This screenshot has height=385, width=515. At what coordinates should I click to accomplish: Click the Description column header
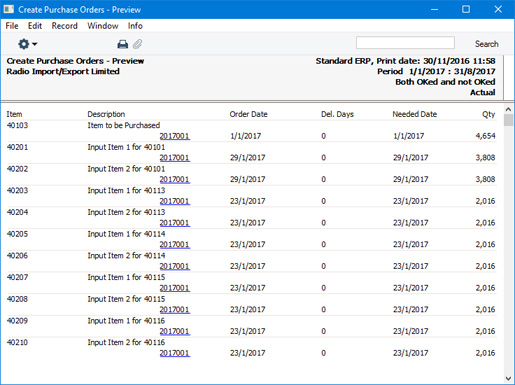tap(106, 114)
